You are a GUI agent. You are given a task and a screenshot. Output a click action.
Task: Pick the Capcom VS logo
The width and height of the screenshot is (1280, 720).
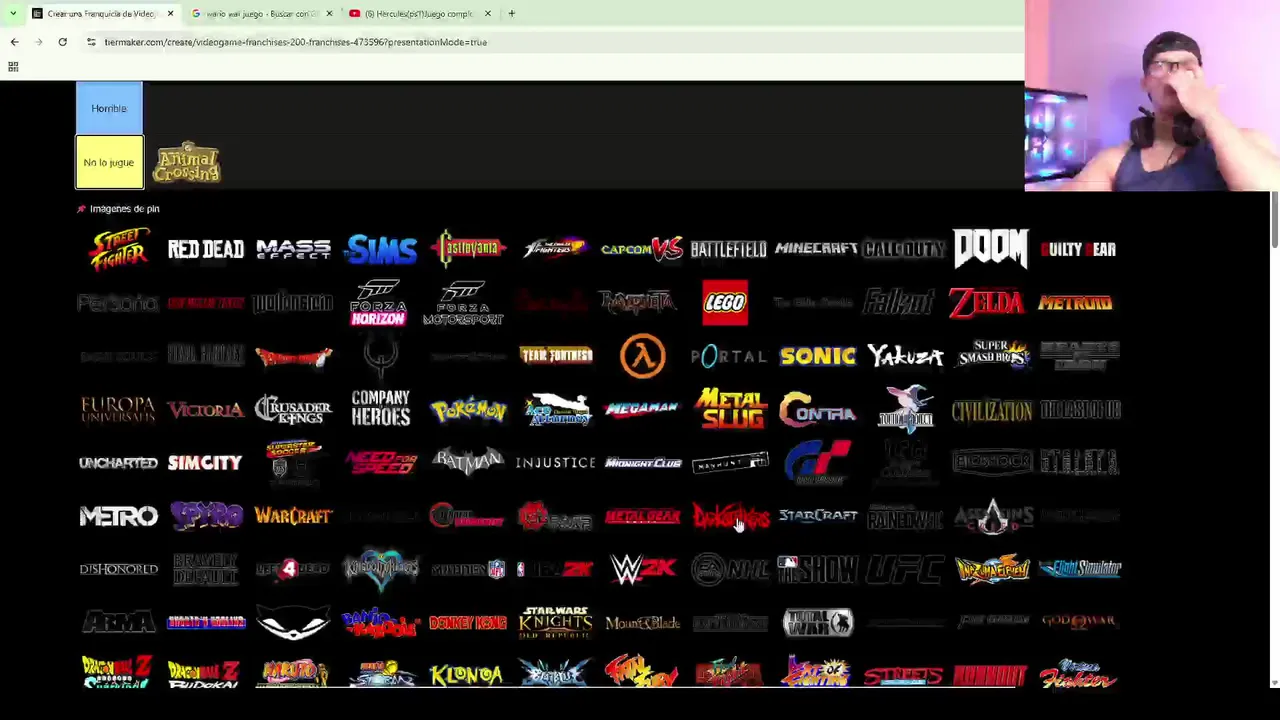(643, 249)
